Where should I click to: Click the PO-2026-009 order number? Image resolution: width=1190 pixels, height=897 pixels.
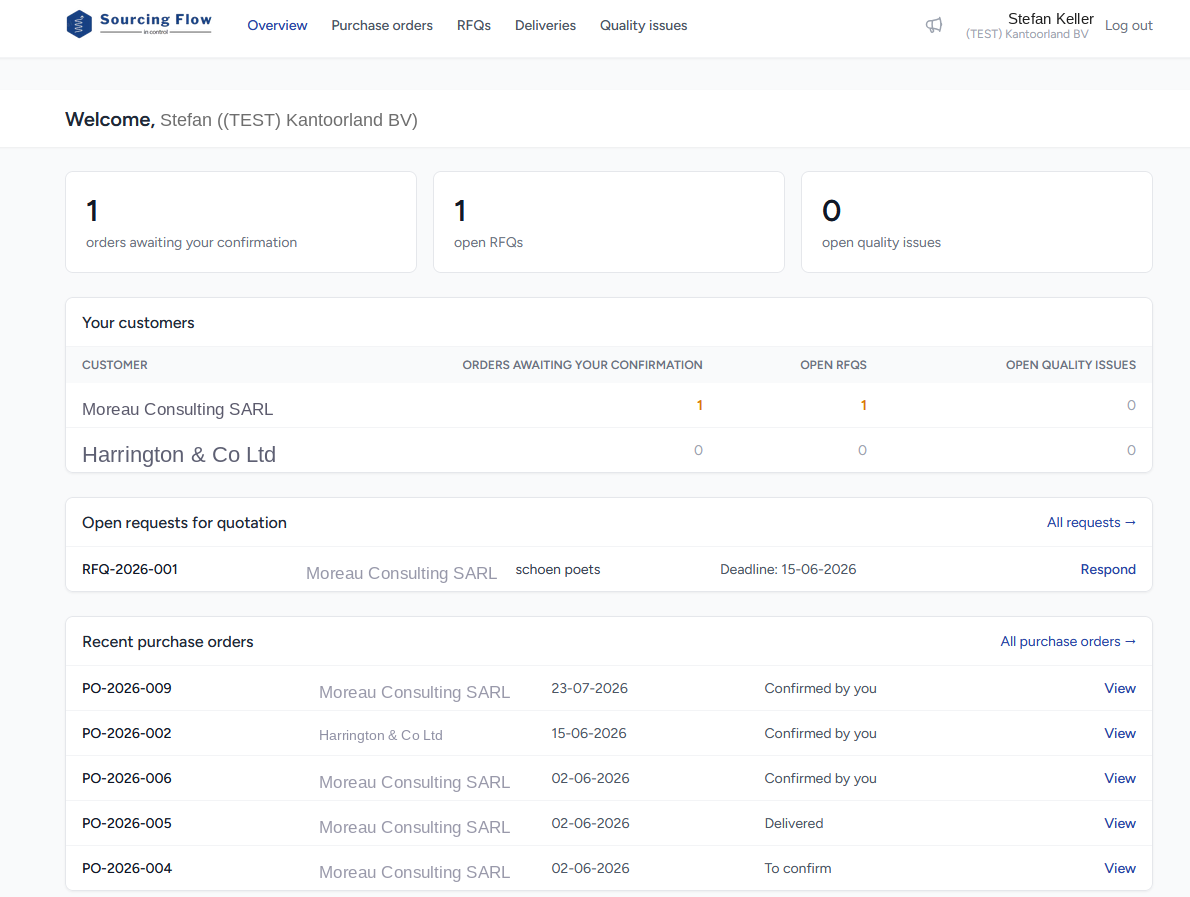tap(127, 688)
